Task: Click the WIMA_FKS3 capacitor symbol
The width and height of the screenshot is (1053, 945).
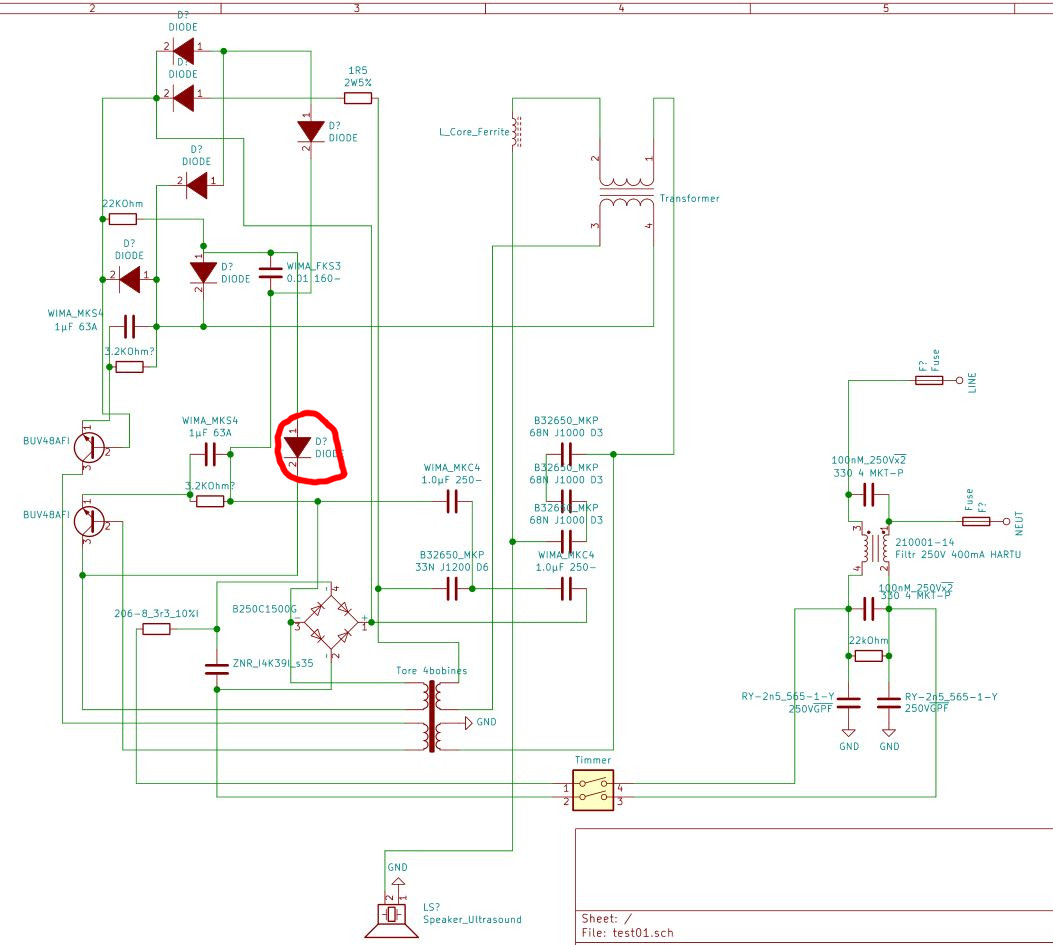Action: click(271, 273)
